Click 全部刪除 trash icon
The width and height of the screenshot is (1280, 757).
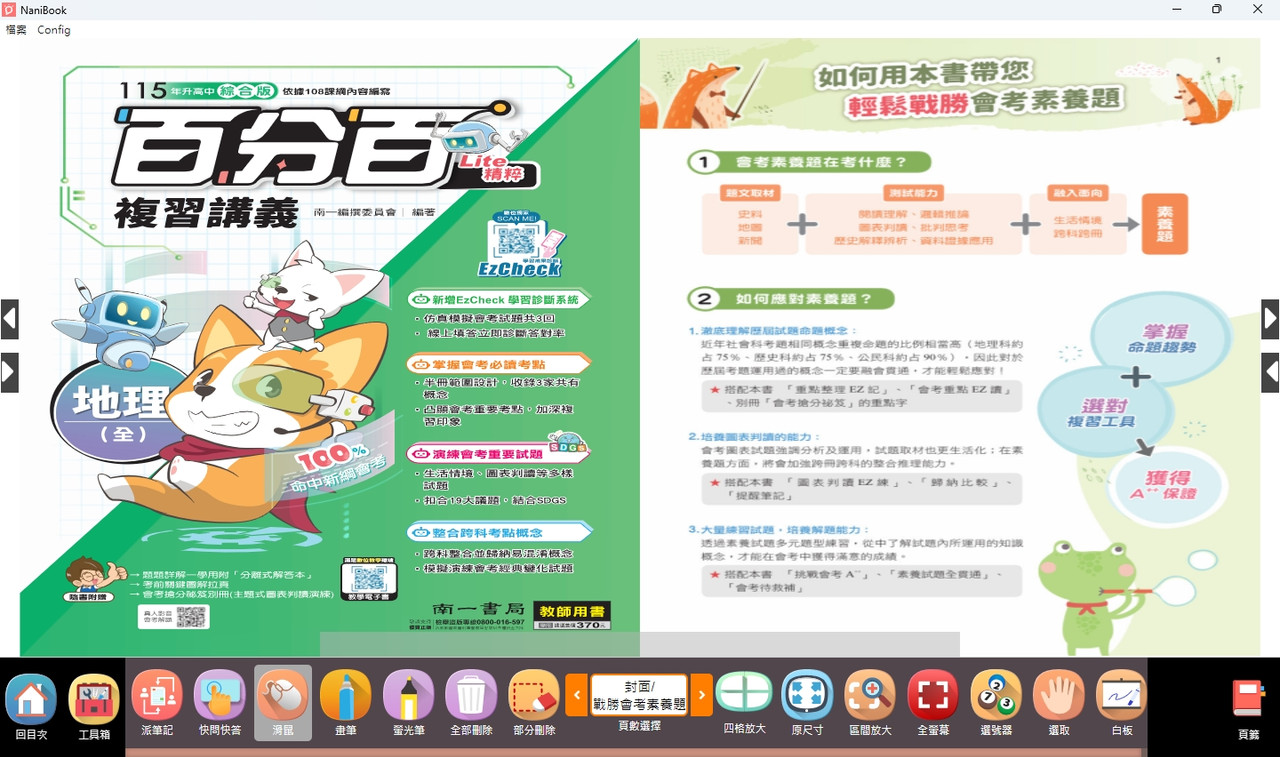(471, 698)
